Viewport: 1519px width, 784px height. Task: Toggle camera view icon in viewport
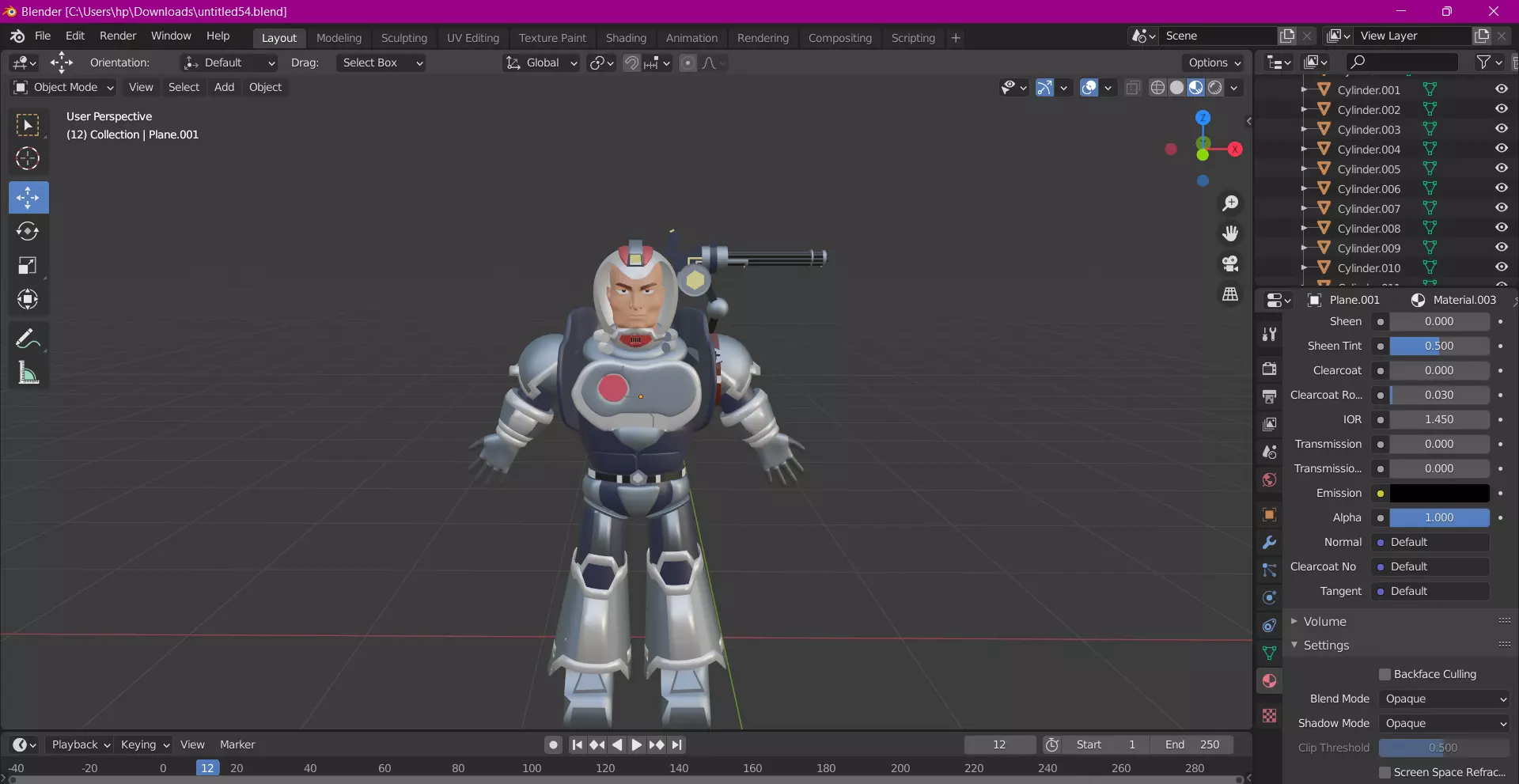click(1230, 263)
